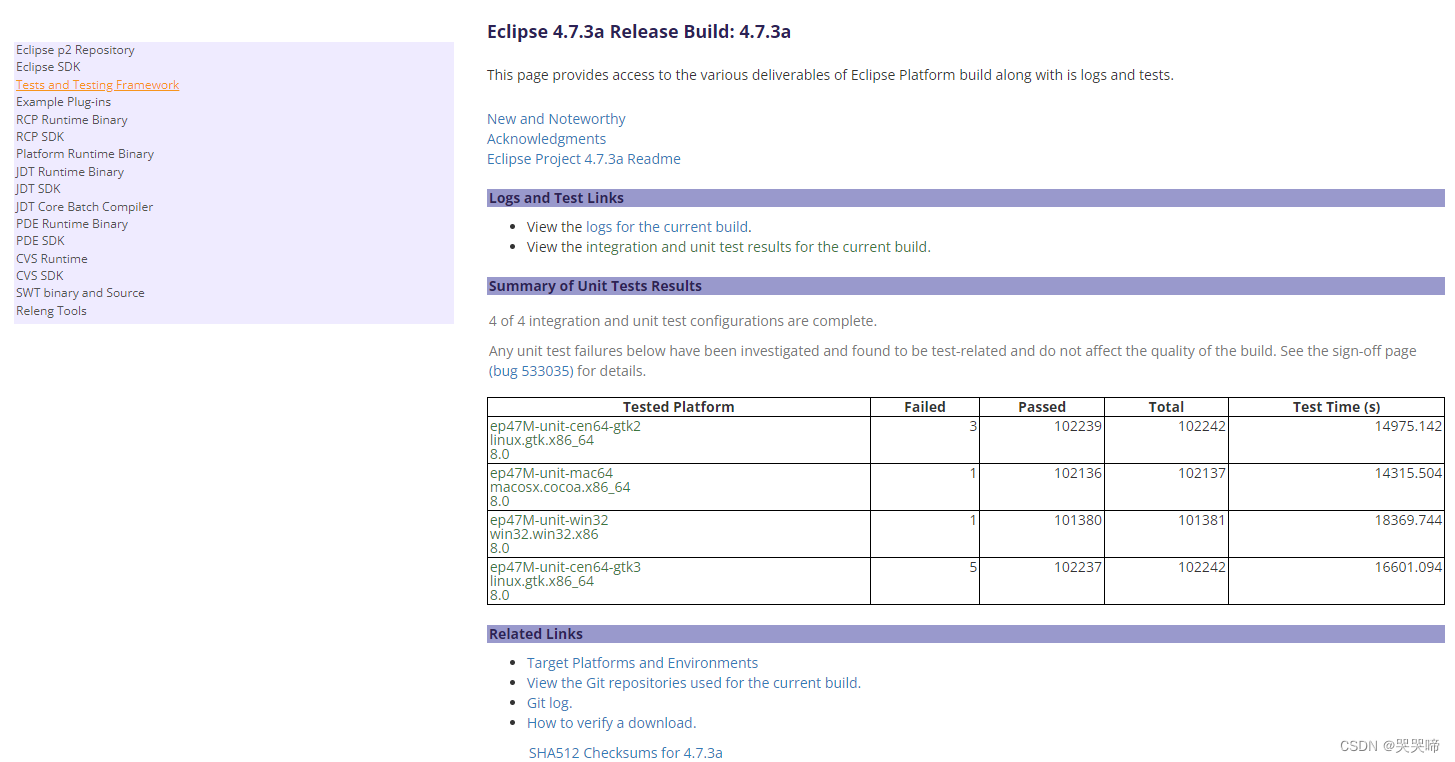Open integration and unit test results link
This screenshot has height=762, width=1455.
click(x=758, y=247)
